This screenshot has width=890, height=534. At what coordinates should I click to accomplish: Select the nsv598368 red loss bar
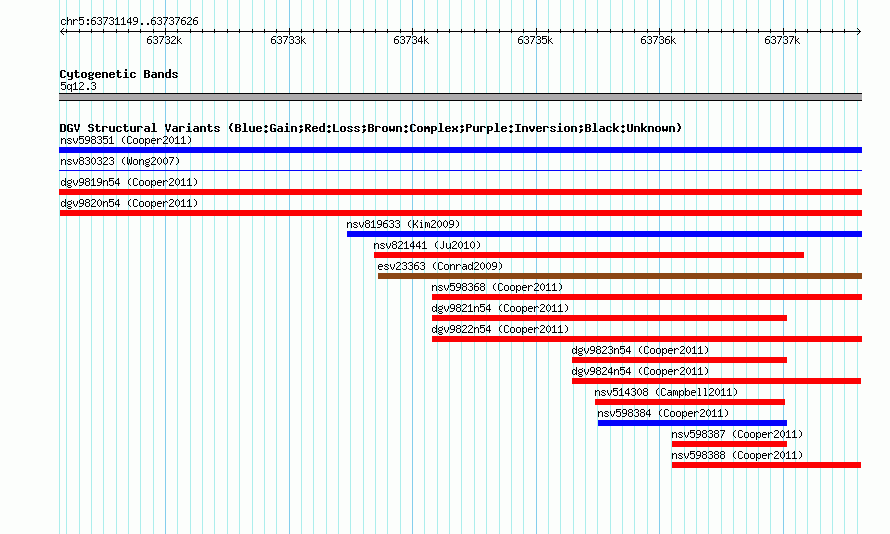[646, 297]
